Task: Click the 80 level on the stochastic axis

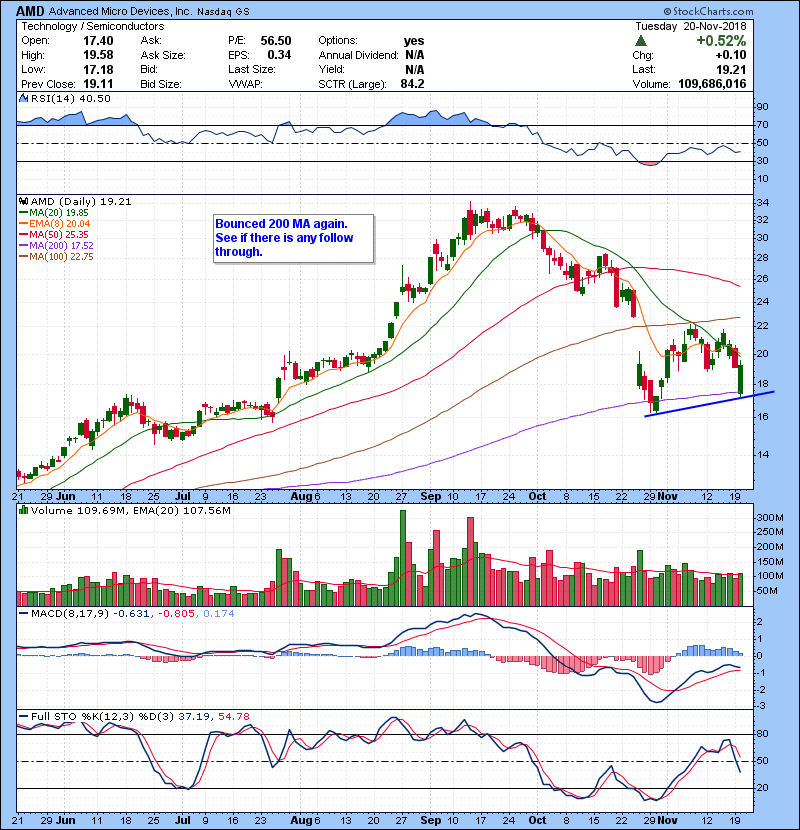Action: [x=762, y=734]
